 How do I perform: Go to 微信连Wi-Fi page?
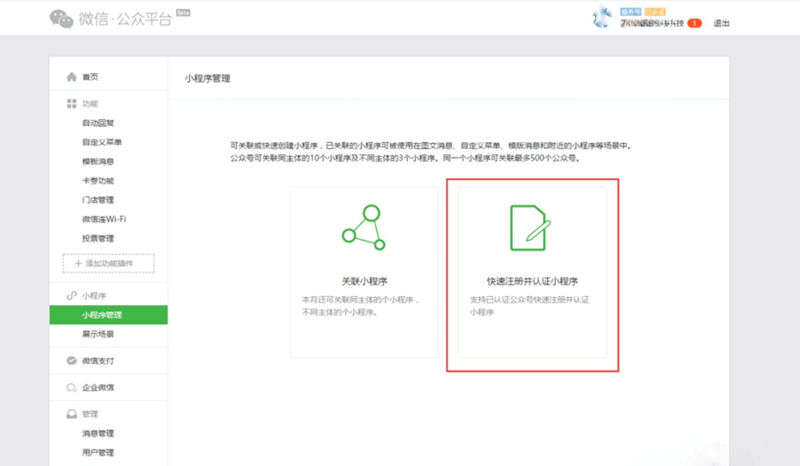pos(104,219)
